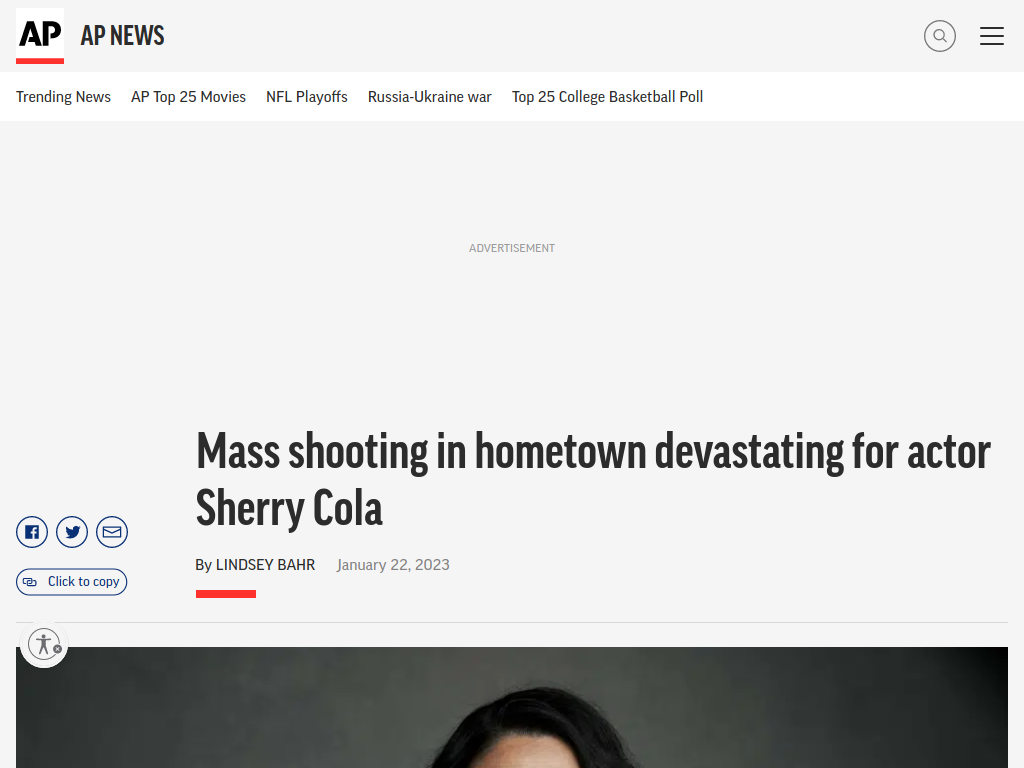Go to AP Top 25 Movies
Viewport: 1024px width, 768px height.
tap(188, 97)
